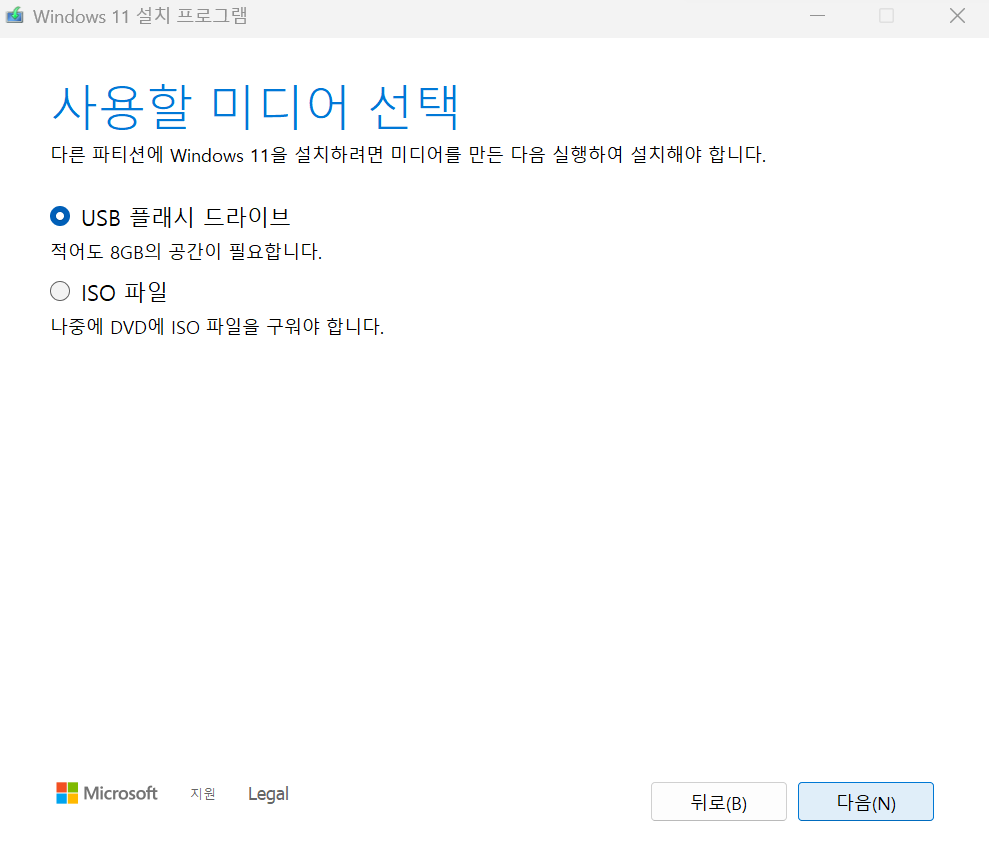The image size is (989, 844).
Task: Click the text 나중에 DVD에 ISO 파일을 구워야 합니다.
Action: pos(218,327)
